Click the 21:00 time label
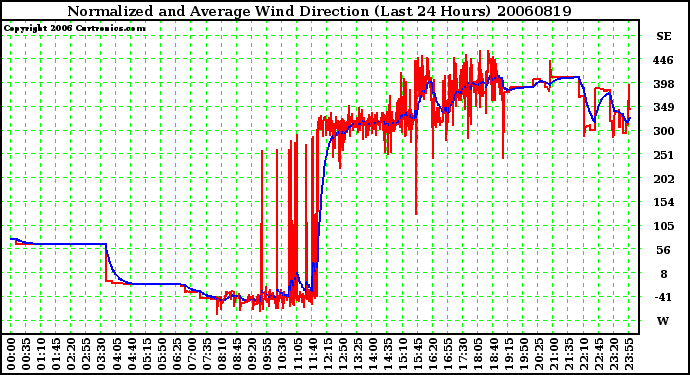 (x=554, y=354)
